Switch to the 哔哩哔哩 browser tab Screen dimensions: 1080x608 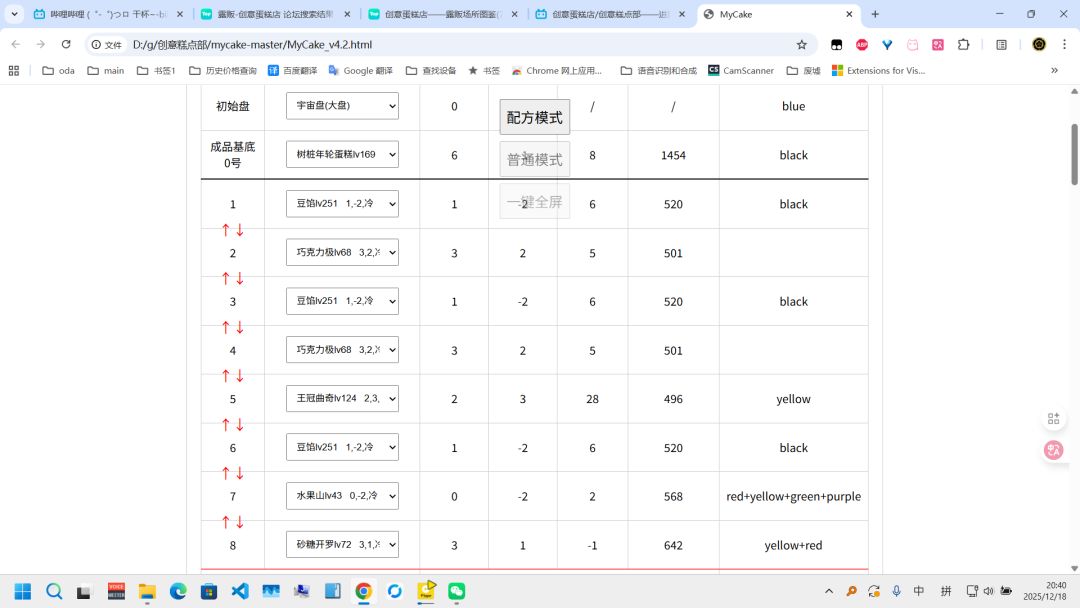109,14
